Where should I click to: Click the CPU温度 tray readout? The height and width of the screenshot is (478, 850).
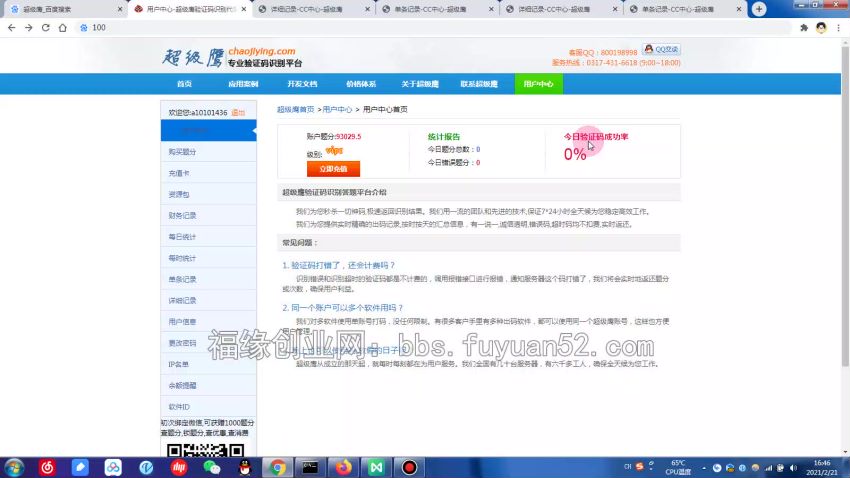point(678,468)
